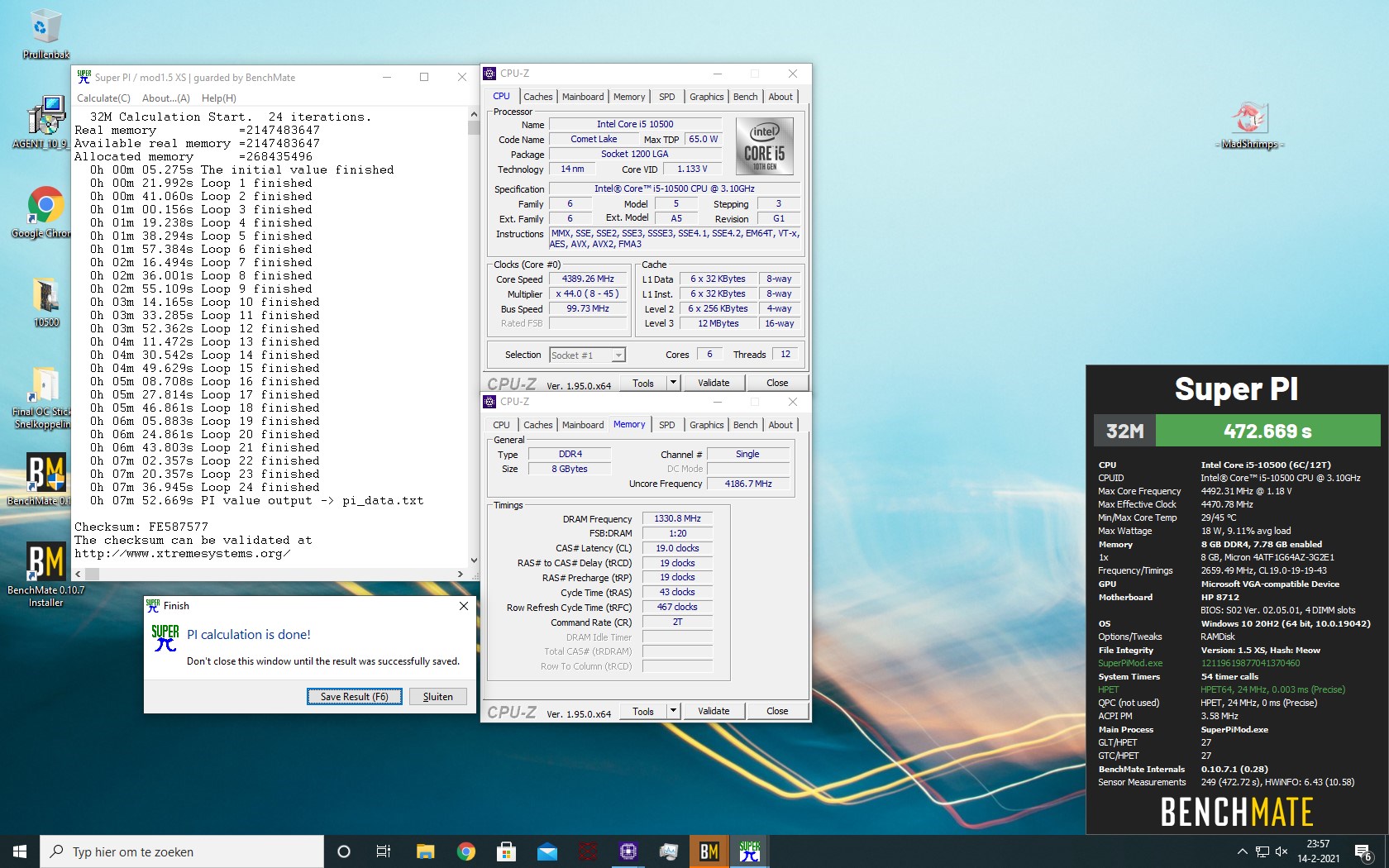Open Calculate menu in Super PI
1389x868 pixels.
(103, 98)
